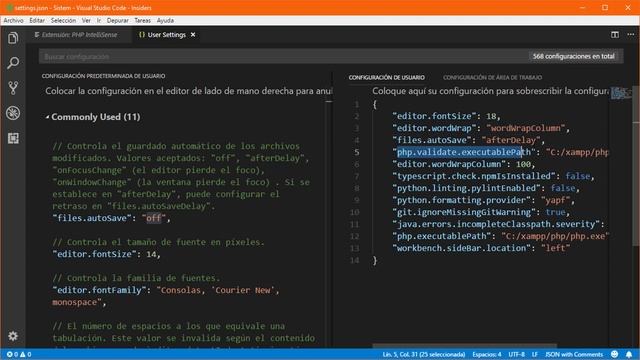
Task: Change indentation via Espacios: 4
Action: tap(487, 354)
